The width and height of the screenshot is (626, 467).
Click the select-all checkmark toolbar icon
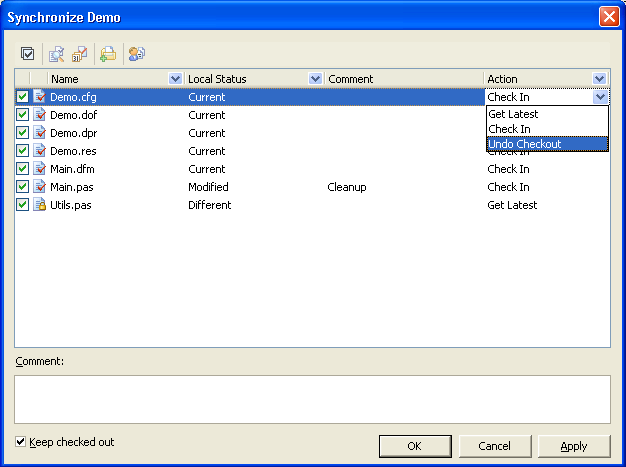pos(28,54)
